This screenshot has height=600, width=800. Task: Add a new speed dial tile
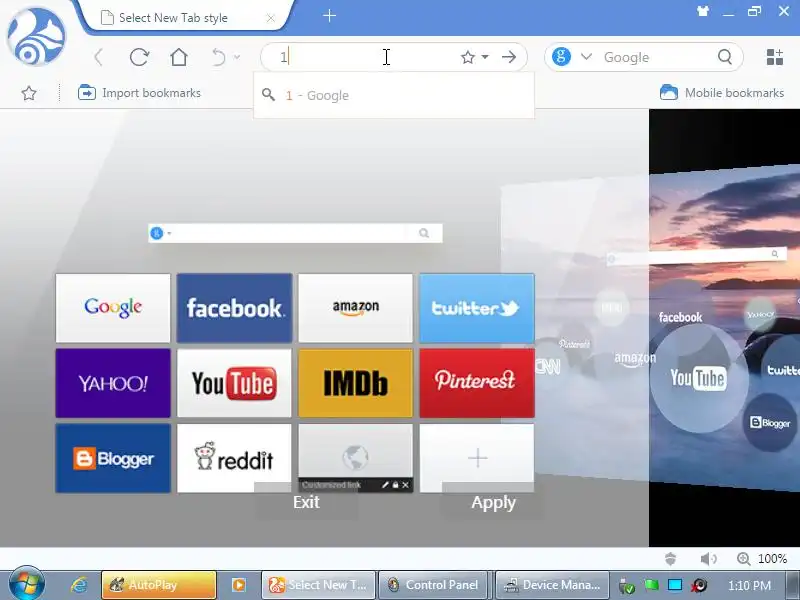coord(477,458)
